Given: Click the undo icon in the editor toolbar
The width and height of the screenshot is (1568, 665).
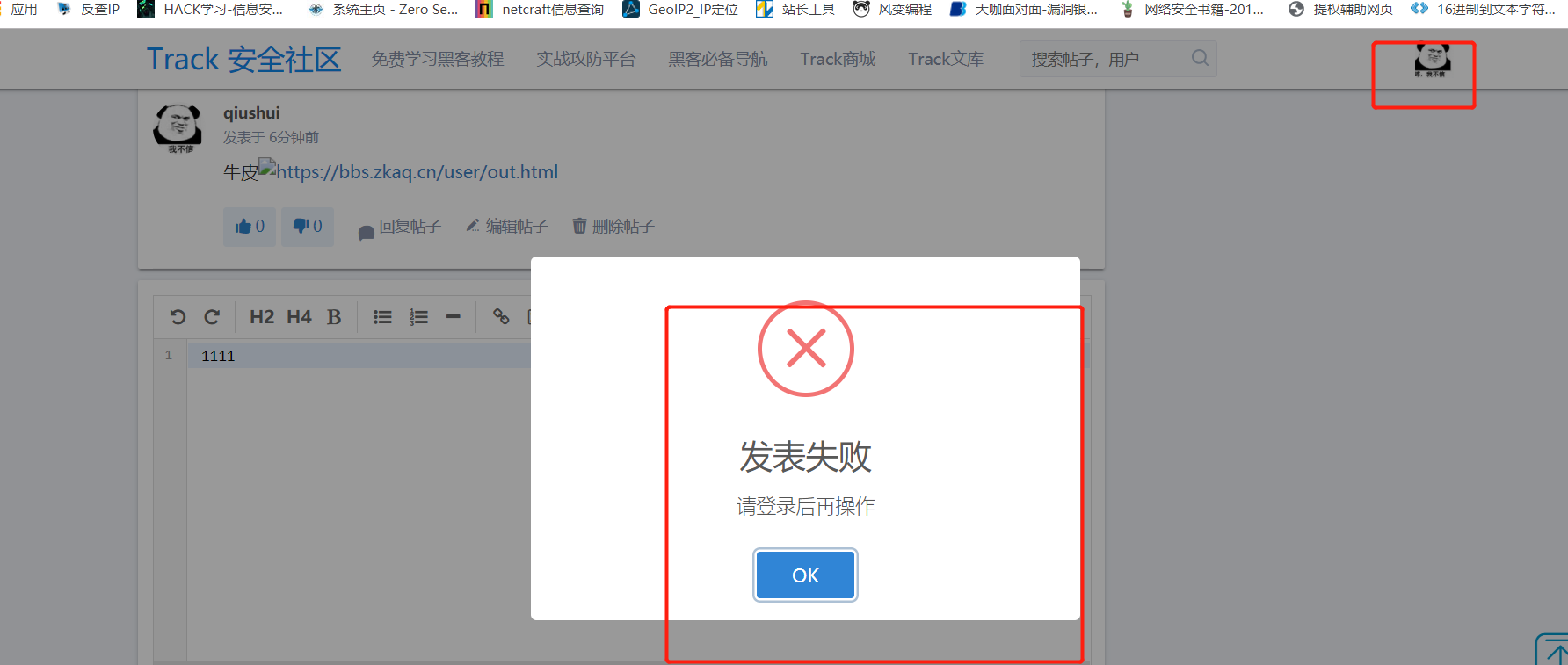Looking at the screenshot, I should click(x=178, y=317).
